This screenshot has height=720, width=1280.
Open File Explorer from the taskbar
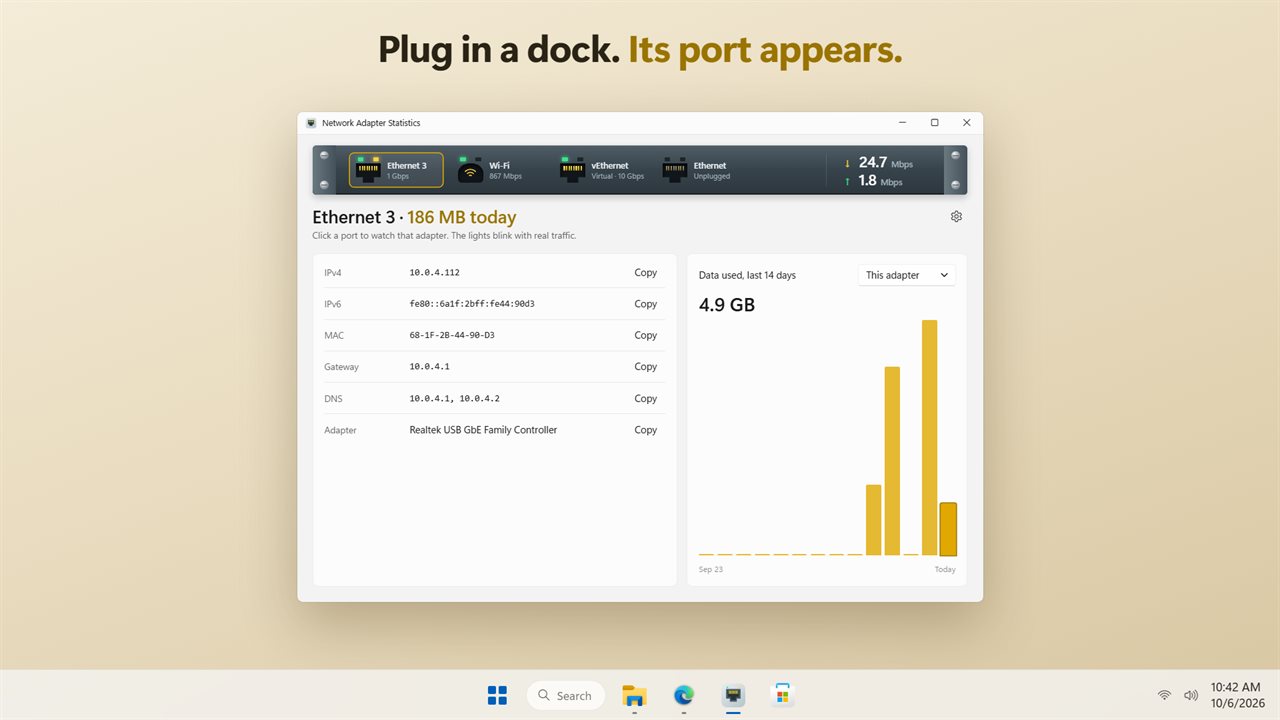pyautogui.click(x=634, y=695)
